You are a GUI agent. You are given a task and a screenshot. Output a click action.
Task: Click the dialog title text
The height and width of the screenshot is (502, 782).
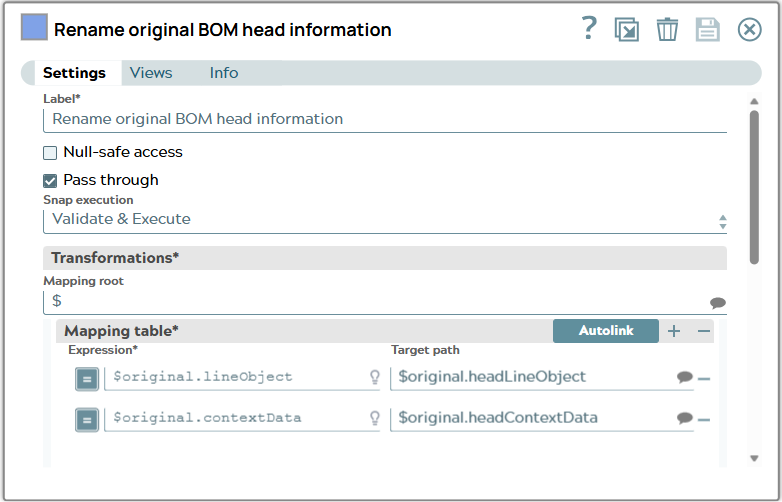coord(222,30)
